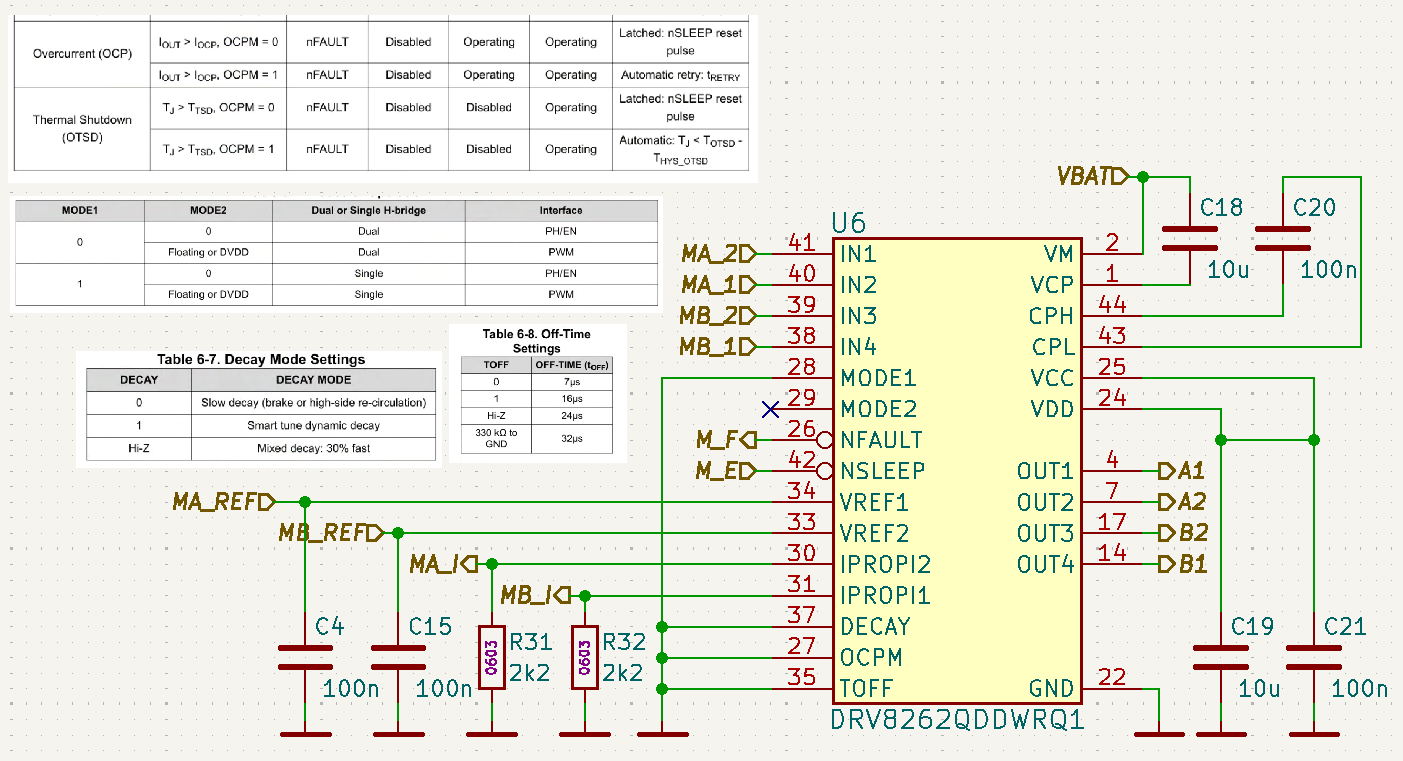The width and height of the screenshot is (1403, 761).
Task: Click the MB_I output label
Action: (x=536, y=595)
